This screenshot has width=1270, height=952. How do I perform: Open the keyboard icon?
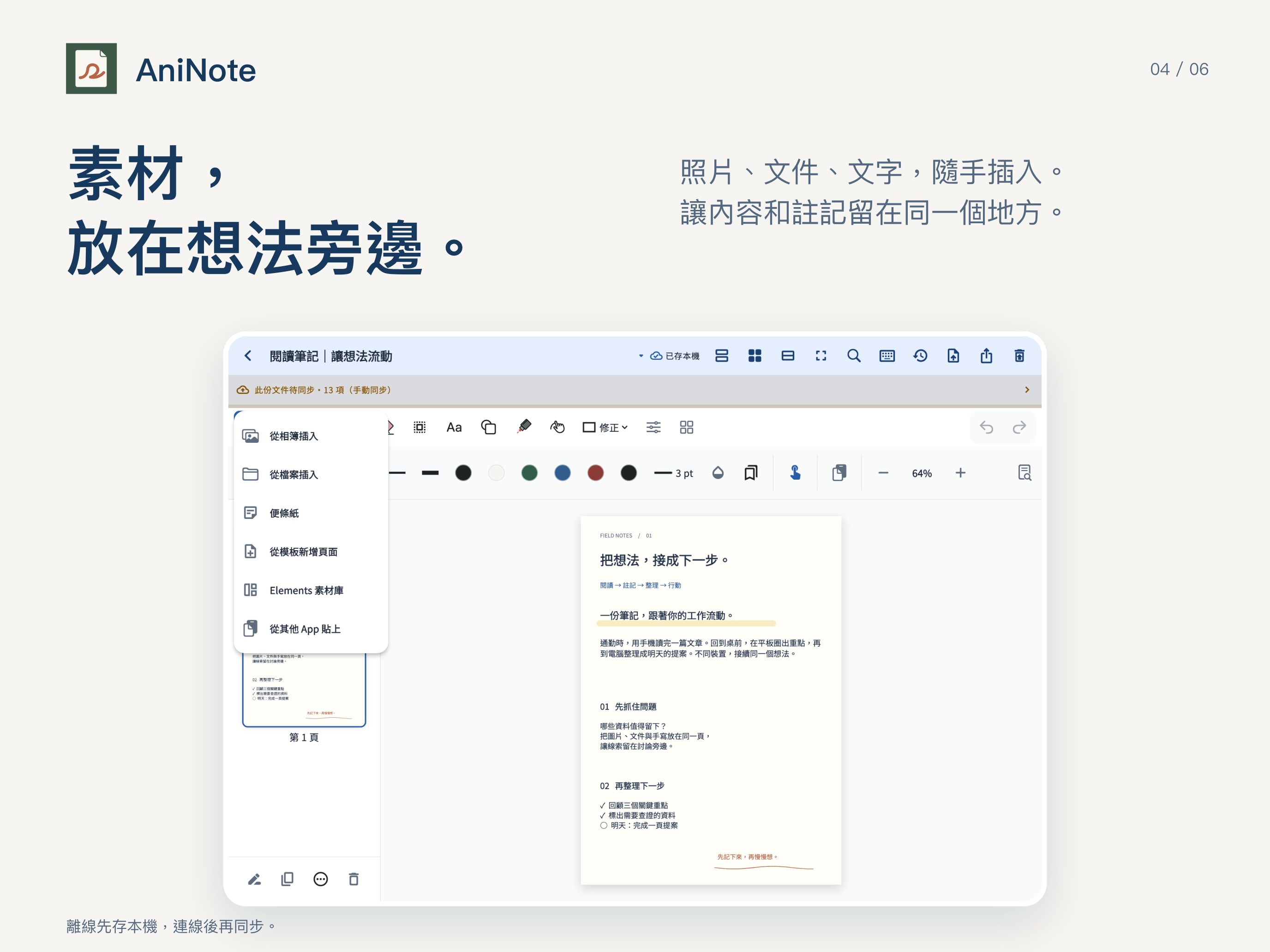(887, 356)
